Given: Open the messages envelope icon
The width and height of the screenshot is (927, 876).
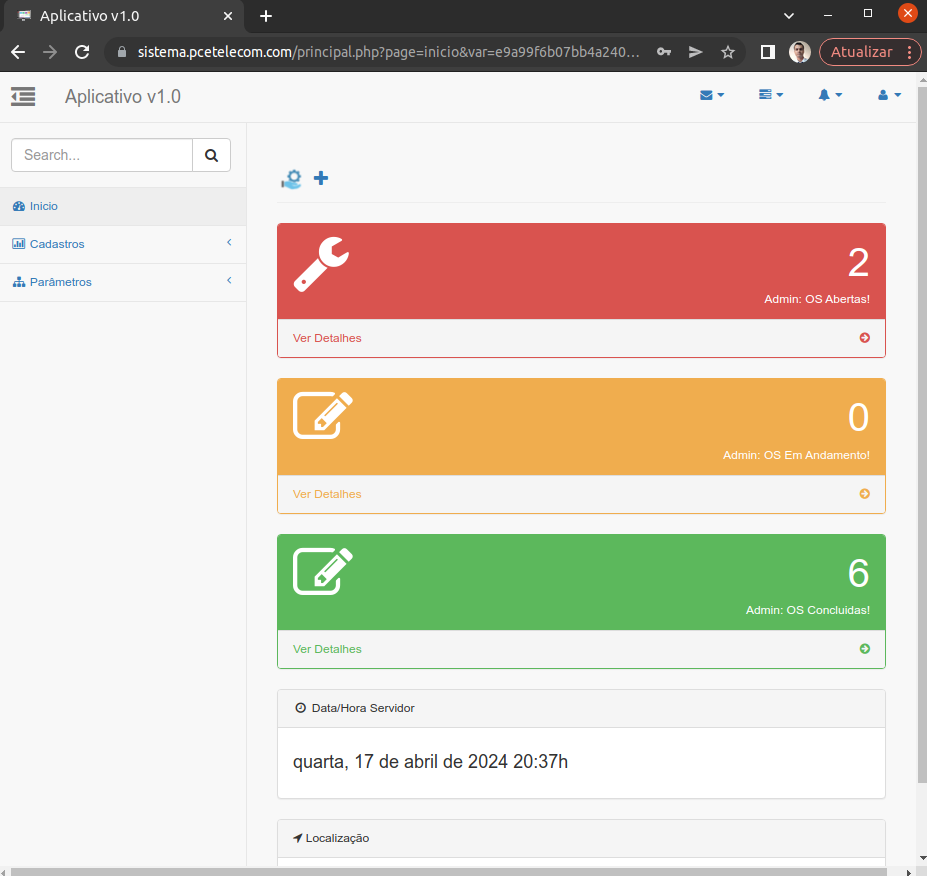Looking at the screenshot, I should pyautogui.click(x=707, y=95).
